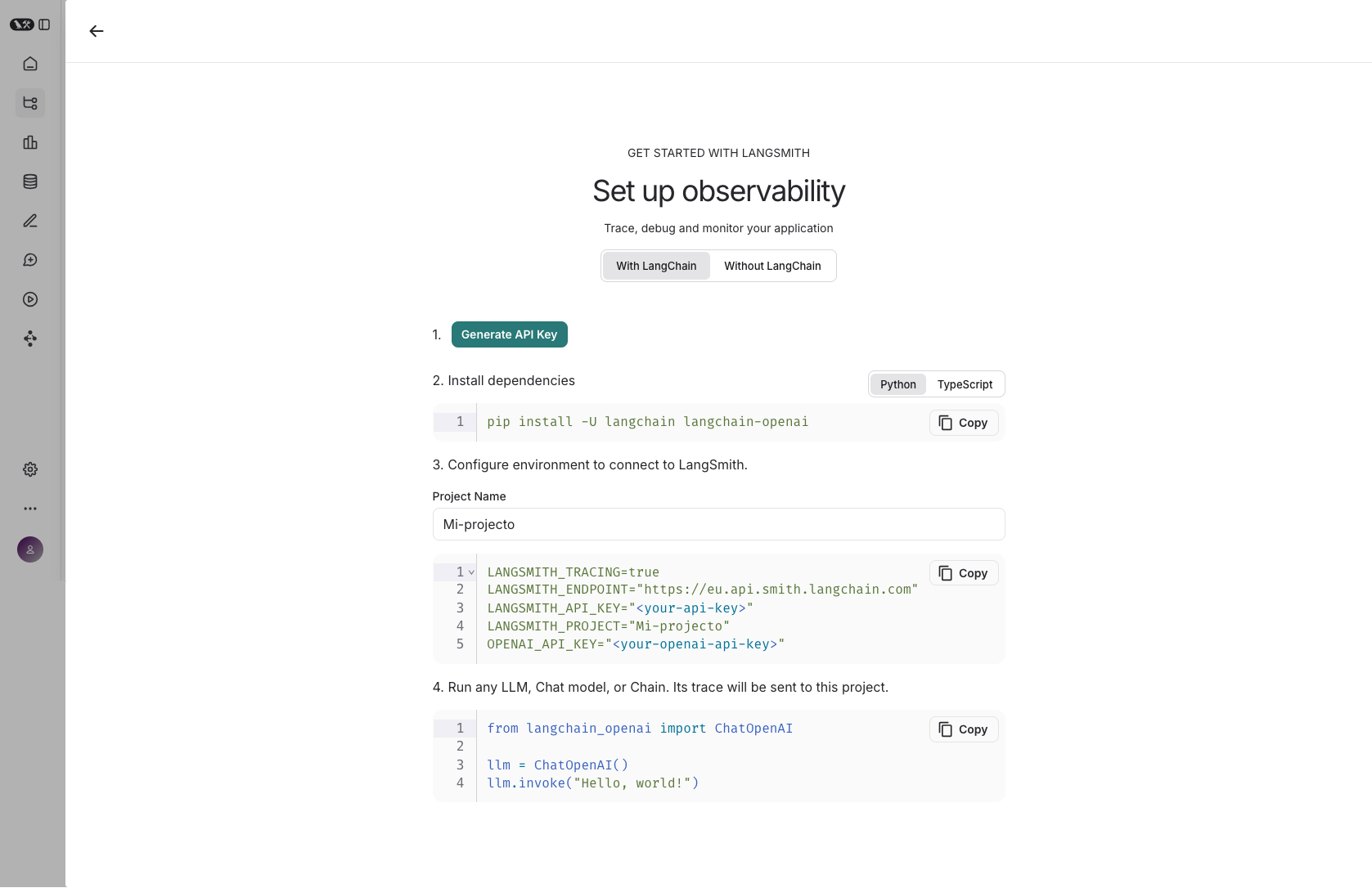Click the LANGSMITH_API_KEY line of code

pyautogui.click(x=620, y=608)
